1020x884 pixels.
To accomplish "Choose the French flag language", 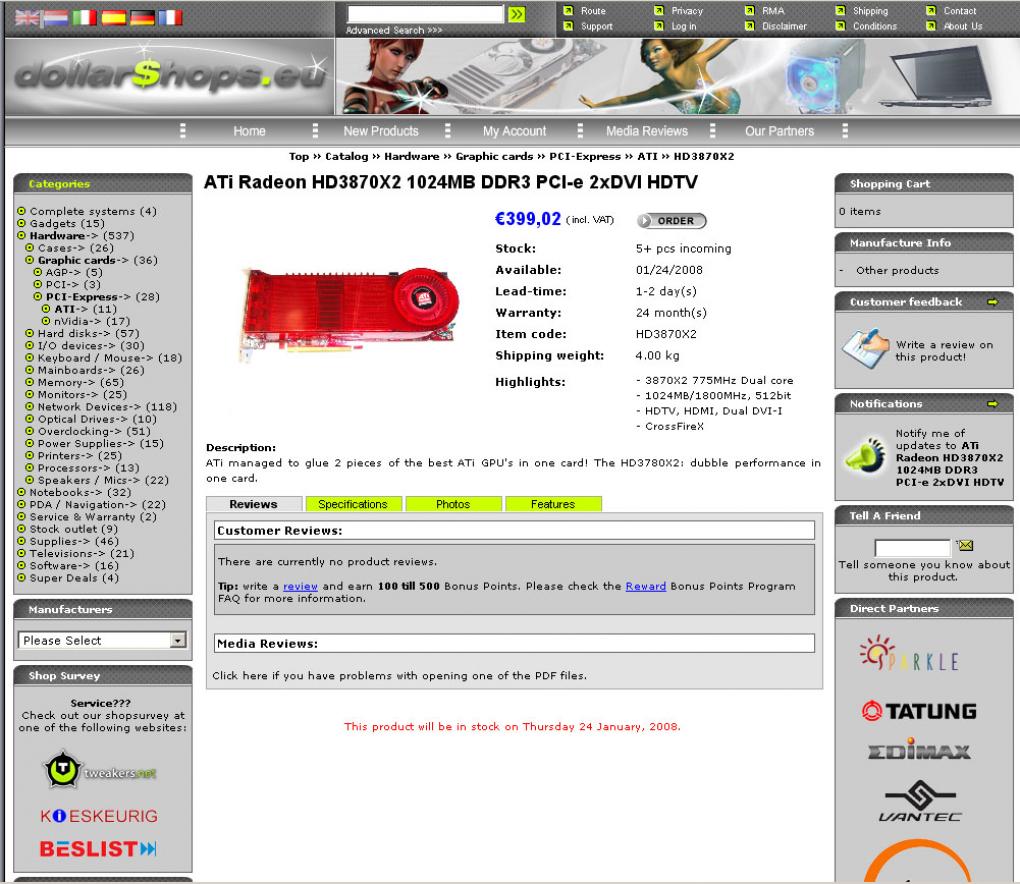I will coord(170,18).
